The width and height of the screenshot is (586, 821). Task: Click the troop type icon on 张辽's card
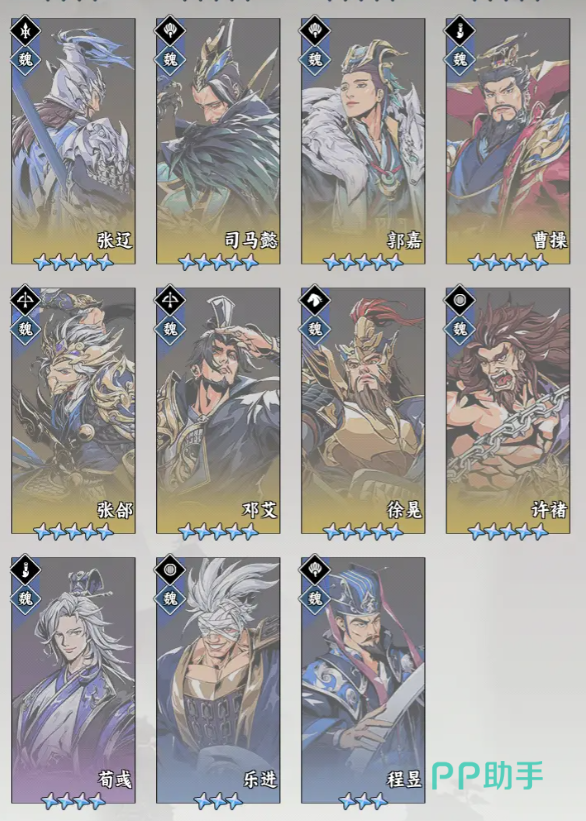coord(25,31)
